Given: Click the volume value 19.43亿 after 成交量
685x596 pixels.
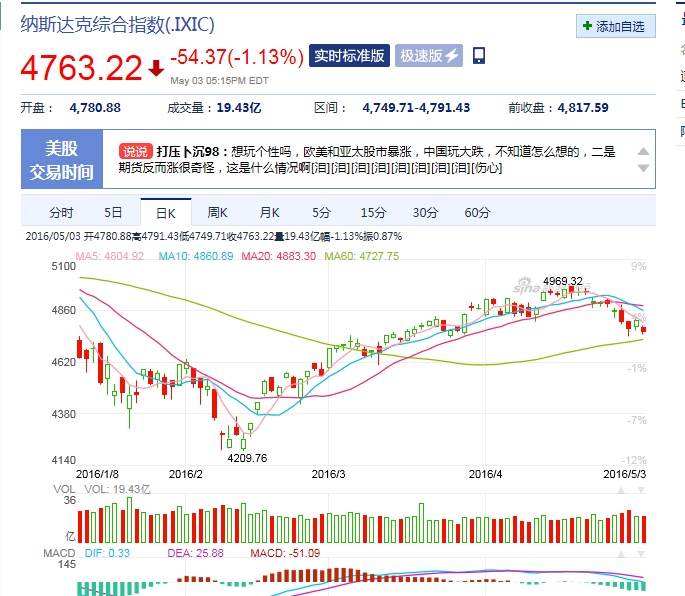Looking at the screenshot, I should coord(239,107).
